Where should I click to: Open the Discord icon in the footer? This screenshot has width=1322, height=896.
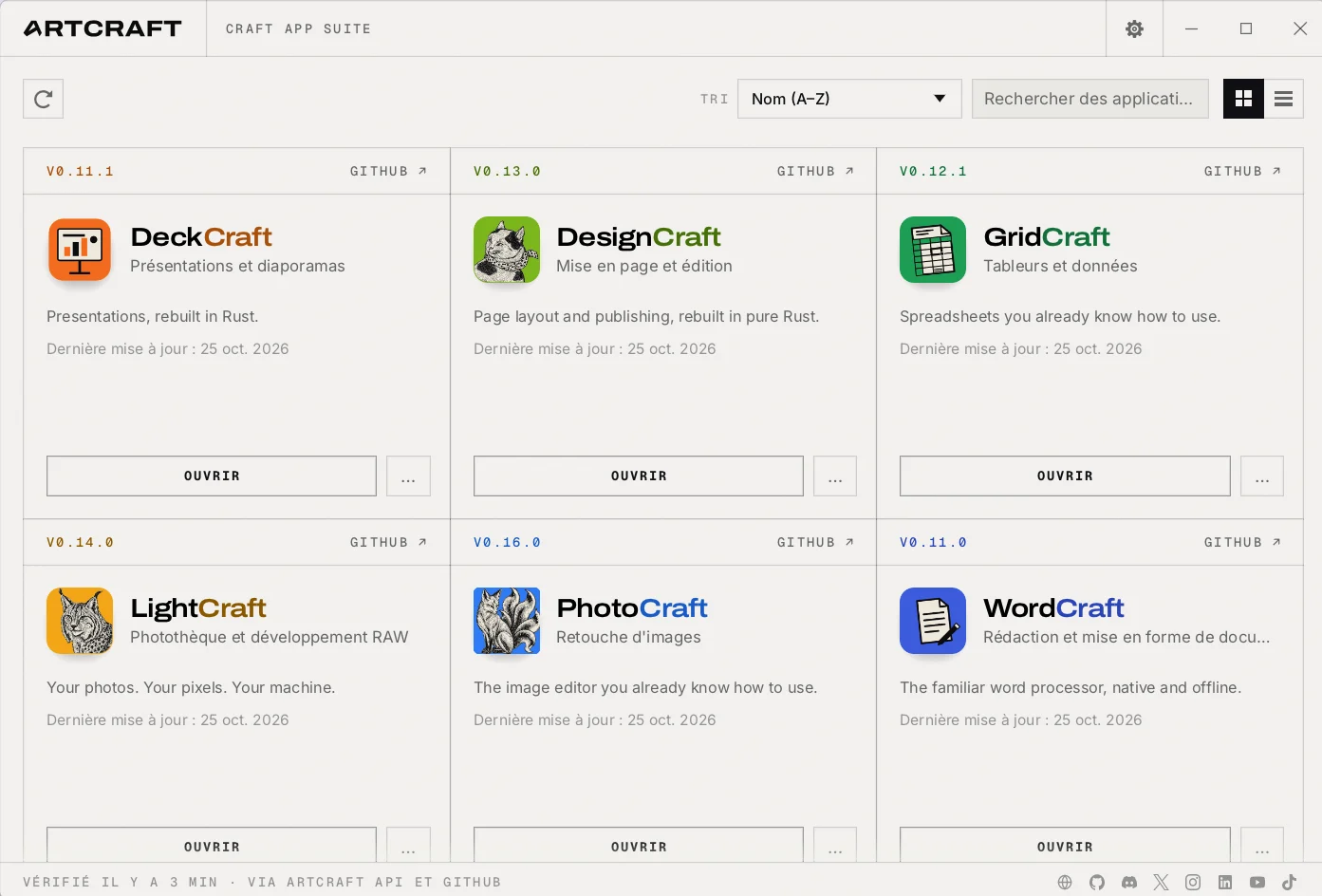[x=1129, y=883]
